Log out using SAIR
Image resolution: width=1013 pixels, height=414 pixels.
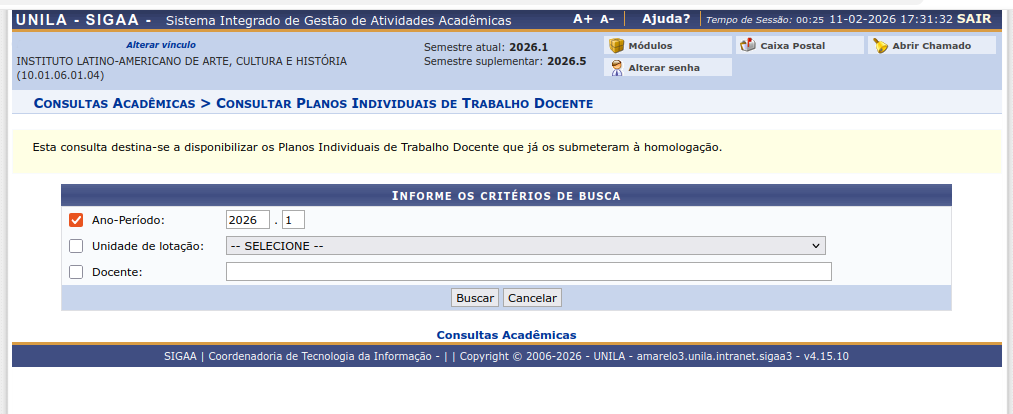click(974, 19)
